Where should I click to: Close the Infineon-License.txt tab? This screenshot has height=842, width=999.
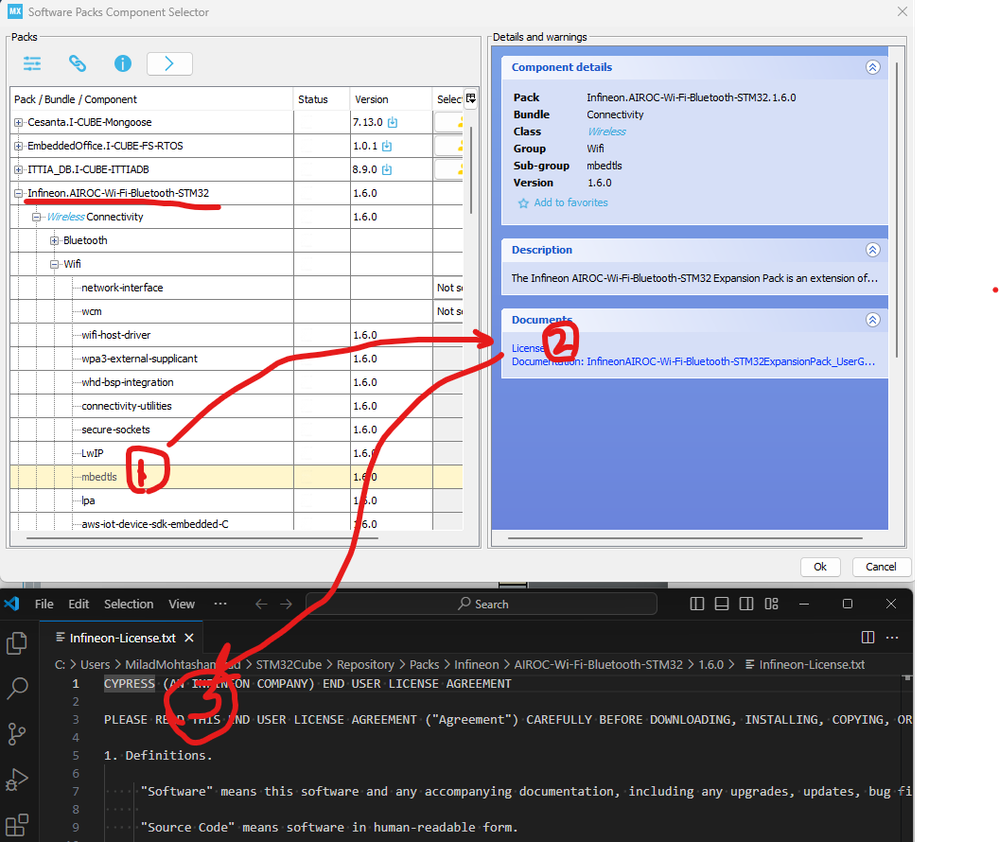[189, 638]
